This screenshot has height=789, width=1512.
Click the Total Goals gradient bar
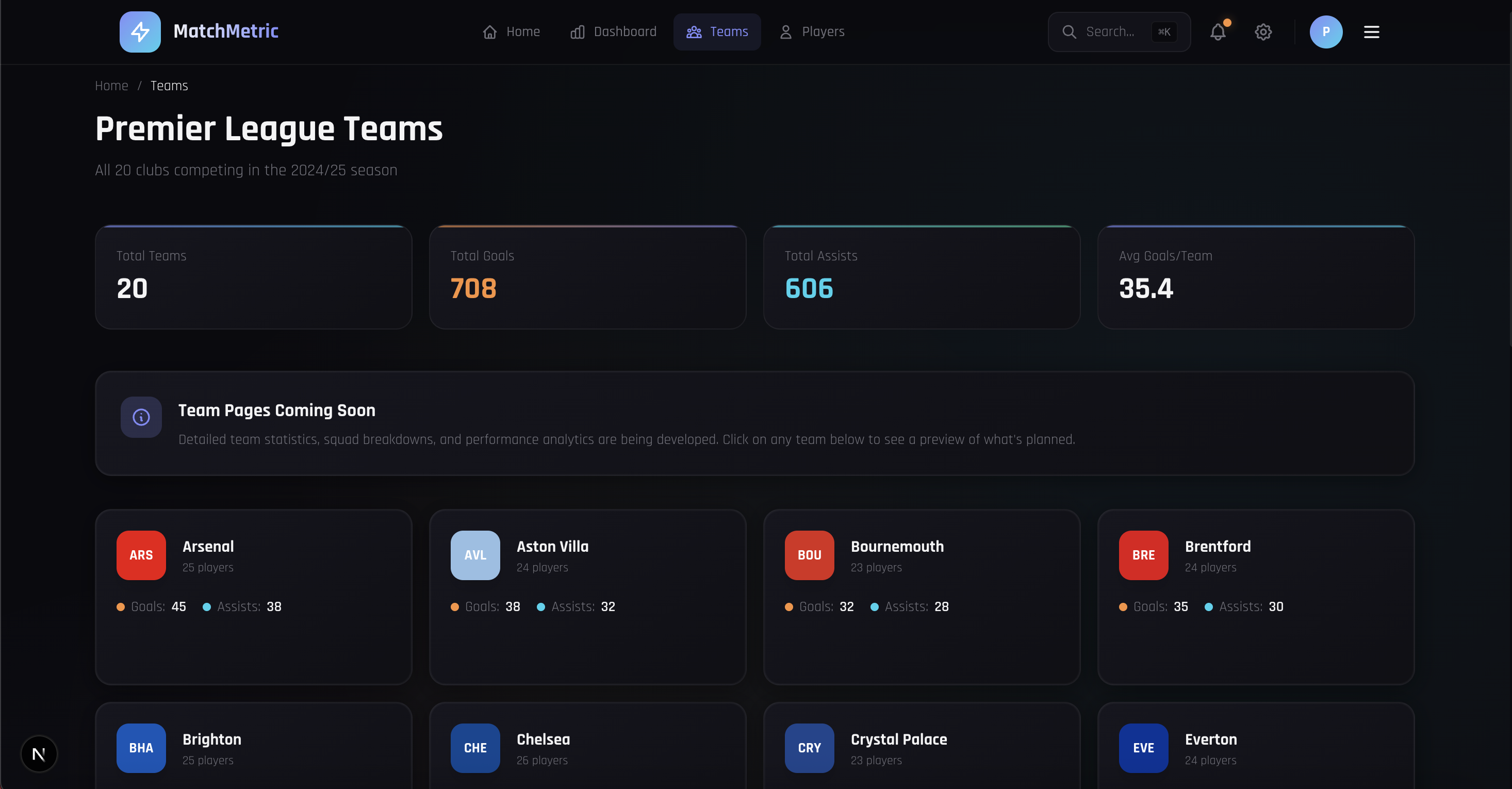(x=587, y=226)
